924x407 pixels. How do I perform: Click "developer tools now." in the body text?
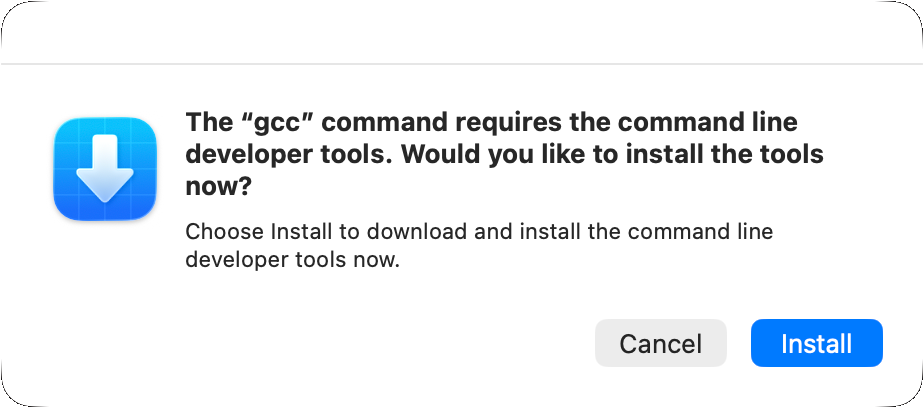click(x=292, y=260)
